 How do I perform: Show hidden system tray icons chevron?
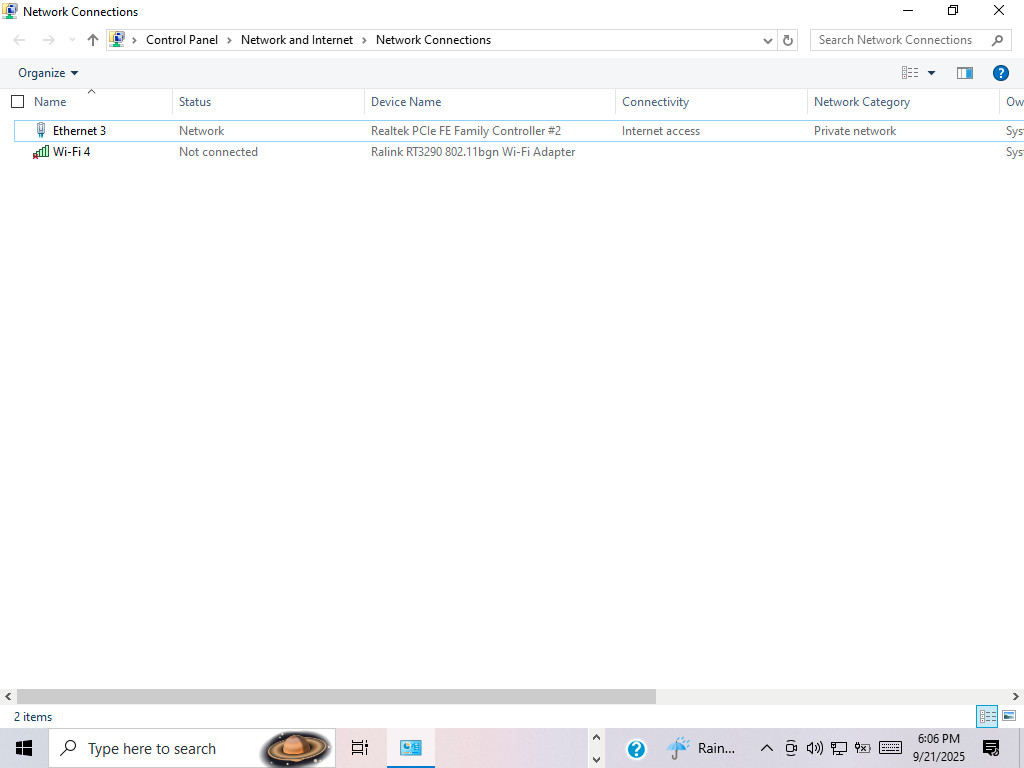point(767,748)
